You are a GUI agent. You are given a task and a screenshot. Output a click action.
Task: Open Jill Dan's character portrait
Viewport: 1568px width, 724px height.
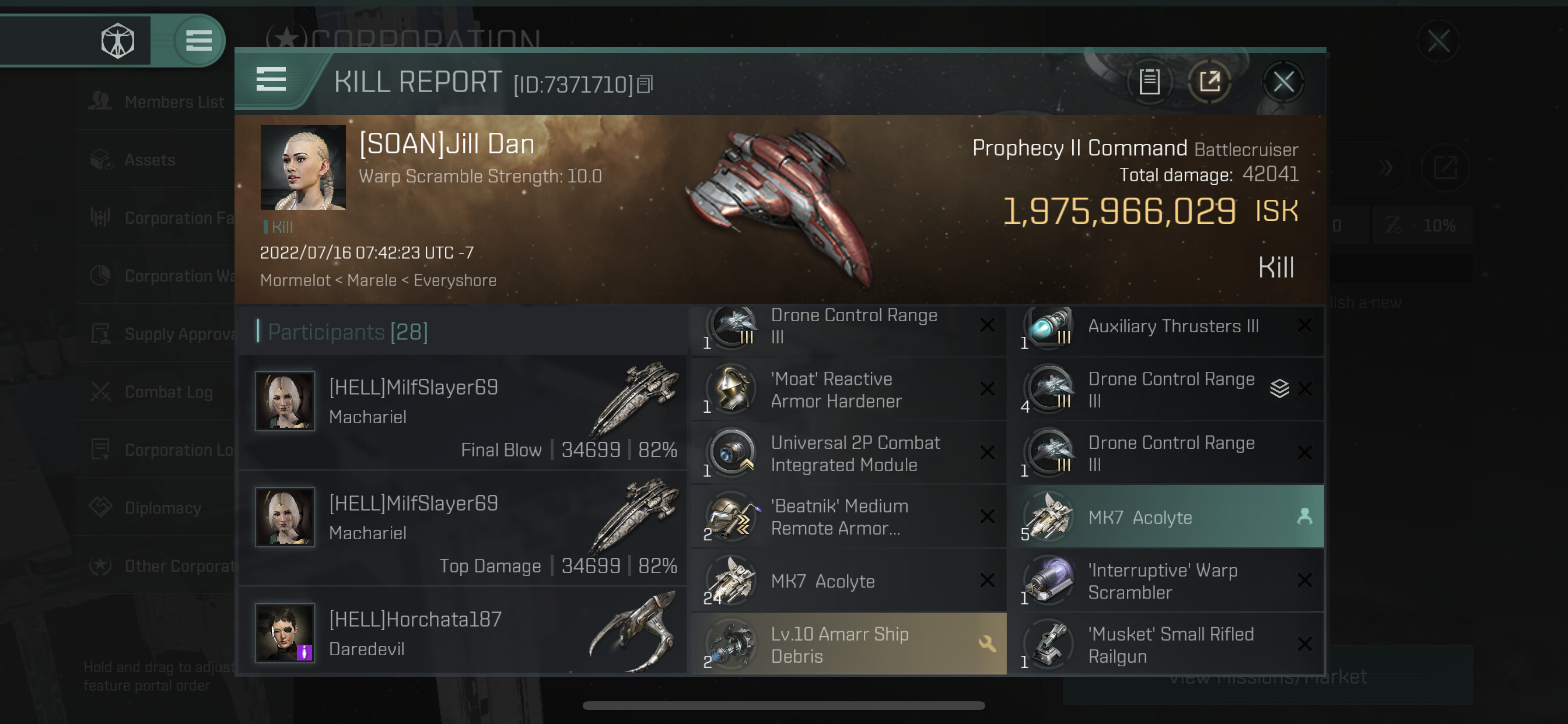303,167
